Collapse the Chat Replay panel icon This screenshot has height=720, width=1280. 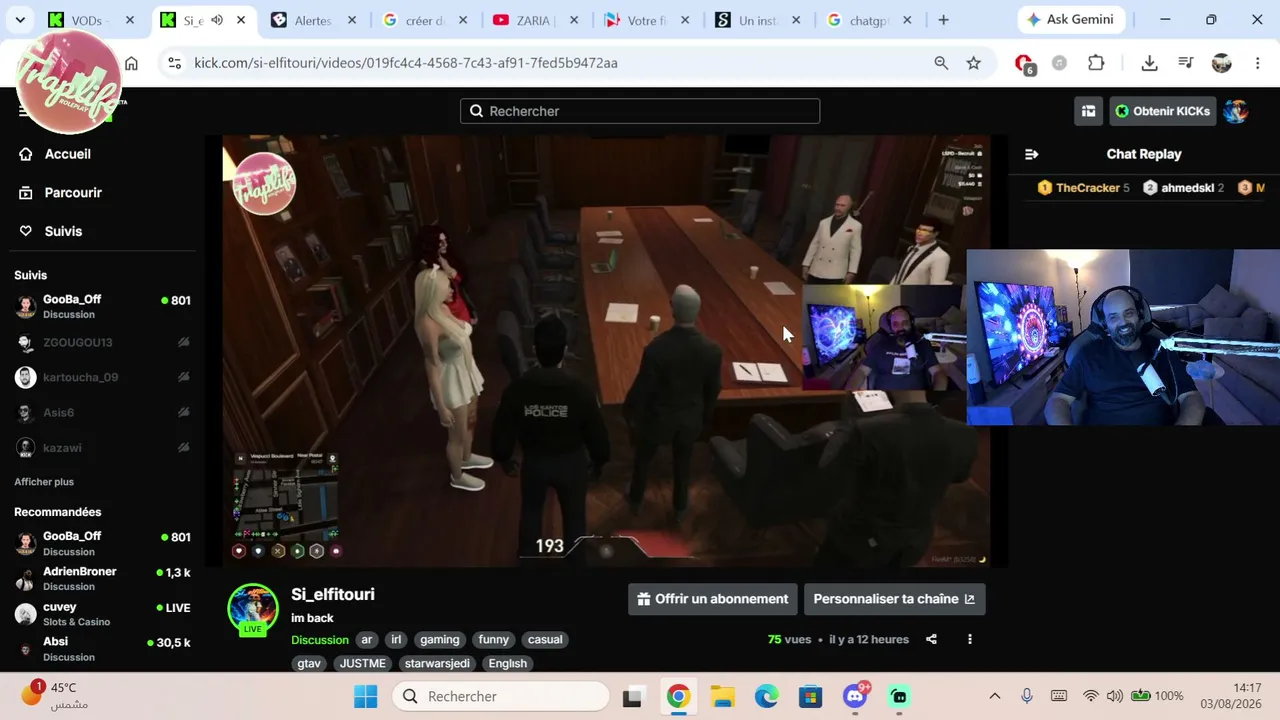click(x=1031, y=154)
